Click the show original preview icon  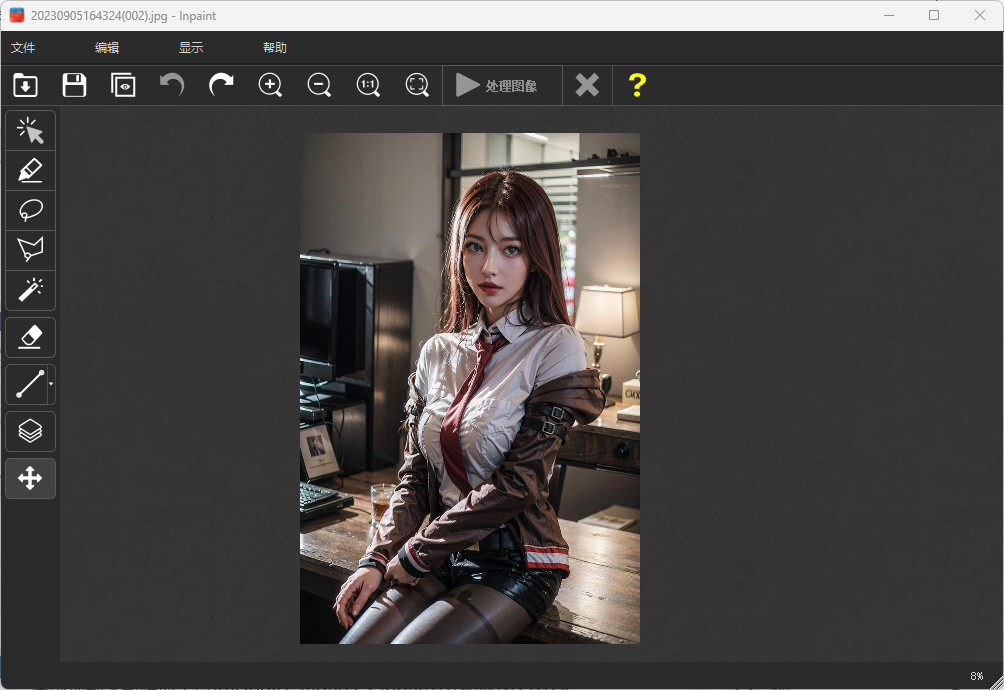click(x=123, y=85)
